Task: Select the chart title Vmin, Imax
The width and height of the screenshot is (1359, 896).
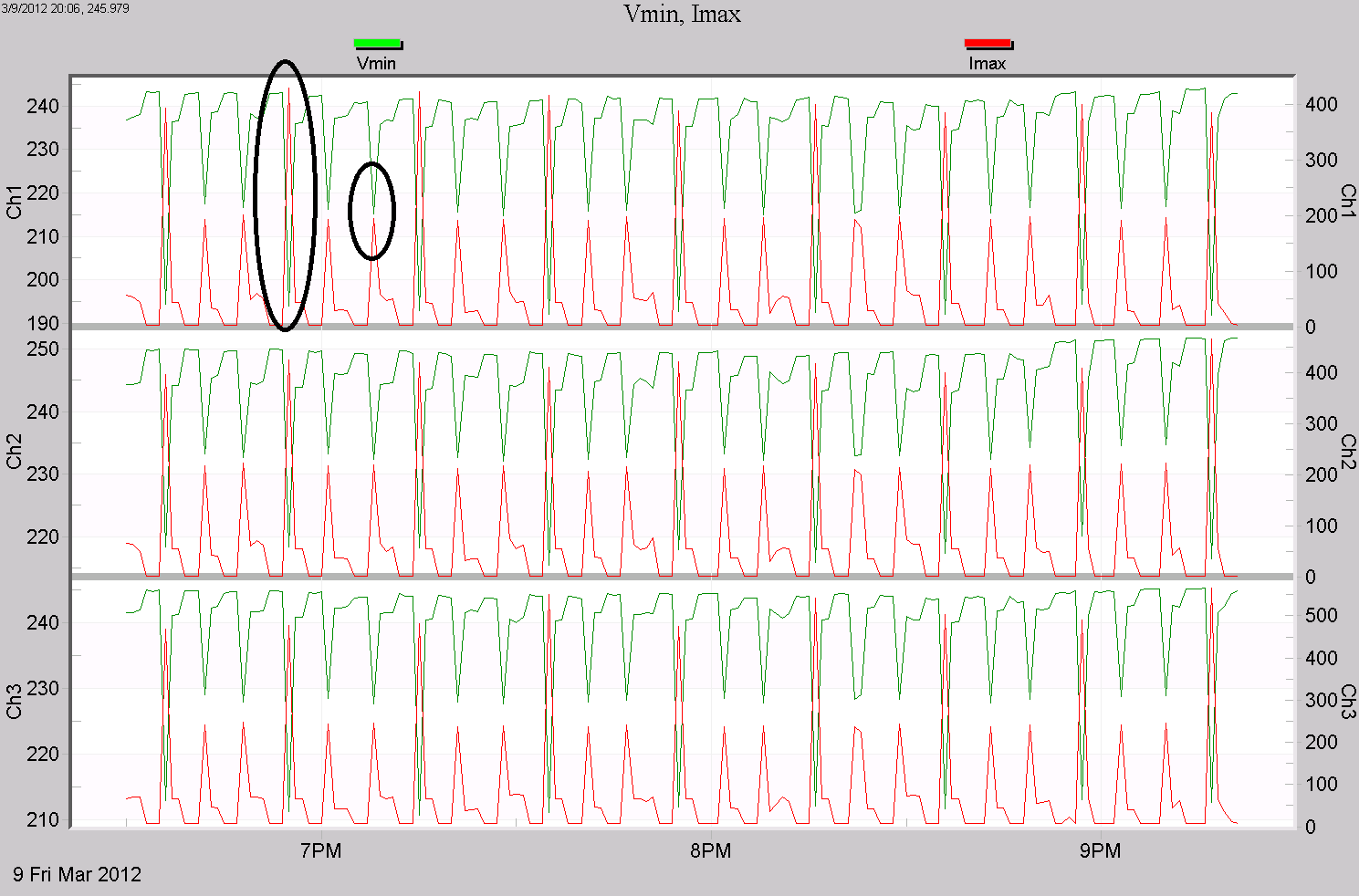Action: [x=682, y=15]
